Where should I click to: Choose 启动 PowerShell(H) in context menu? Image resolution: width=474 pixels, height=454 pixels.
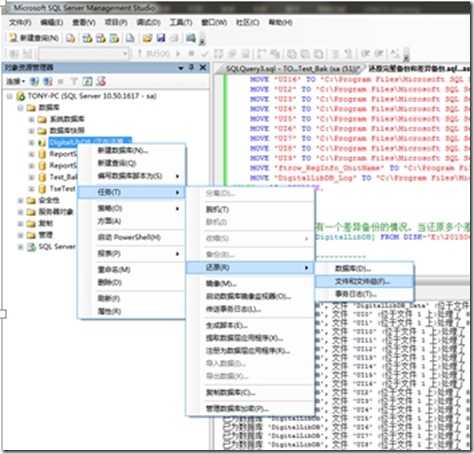(x=131, y=237)
